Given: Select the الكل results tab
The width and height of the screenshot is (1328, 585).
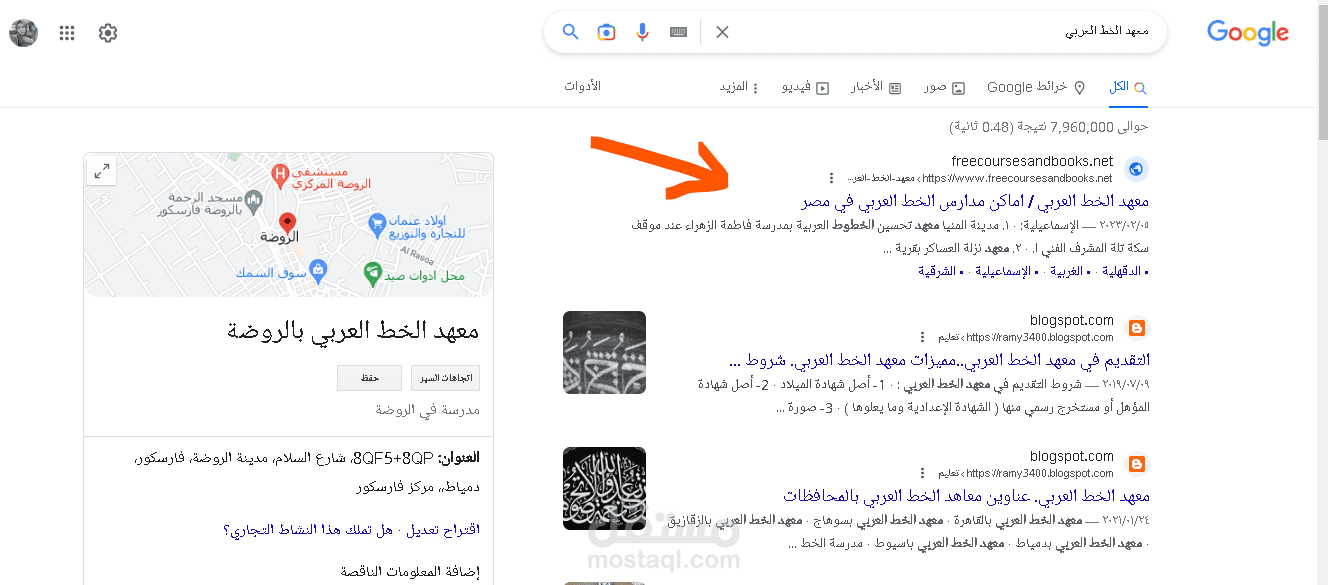Looking at the screenshot, I should click(1128, 87).
